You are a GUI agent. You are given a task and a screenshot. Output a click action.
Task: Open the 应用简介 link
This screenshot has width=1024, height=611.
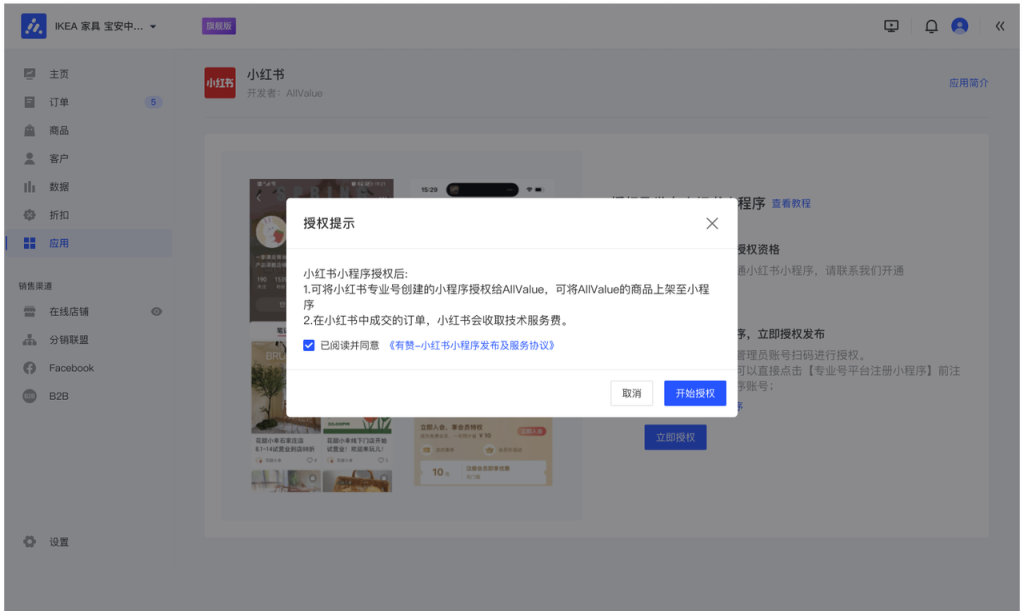tap(968, 83)
